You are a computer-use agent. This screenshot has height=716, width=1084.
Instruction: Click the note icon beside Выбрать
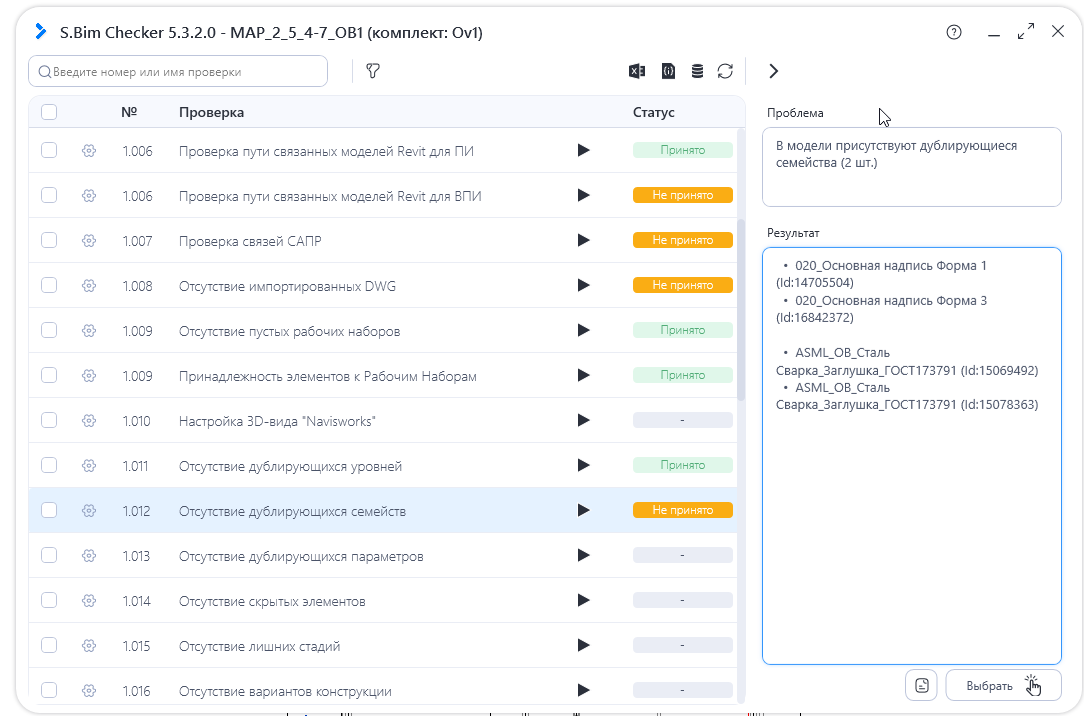[x=922, y=686]
